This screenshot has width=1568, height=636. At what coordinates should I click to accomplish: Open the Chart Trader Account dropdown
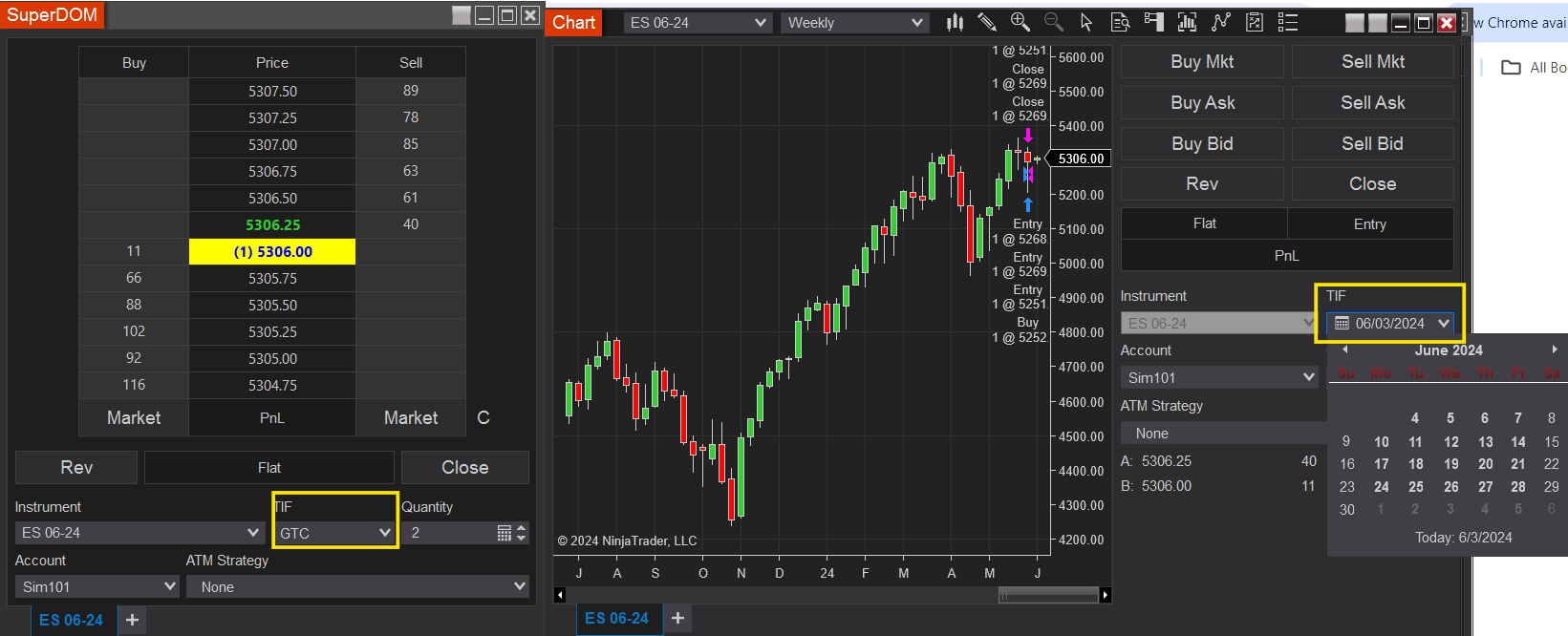[x=1219, y=377]
